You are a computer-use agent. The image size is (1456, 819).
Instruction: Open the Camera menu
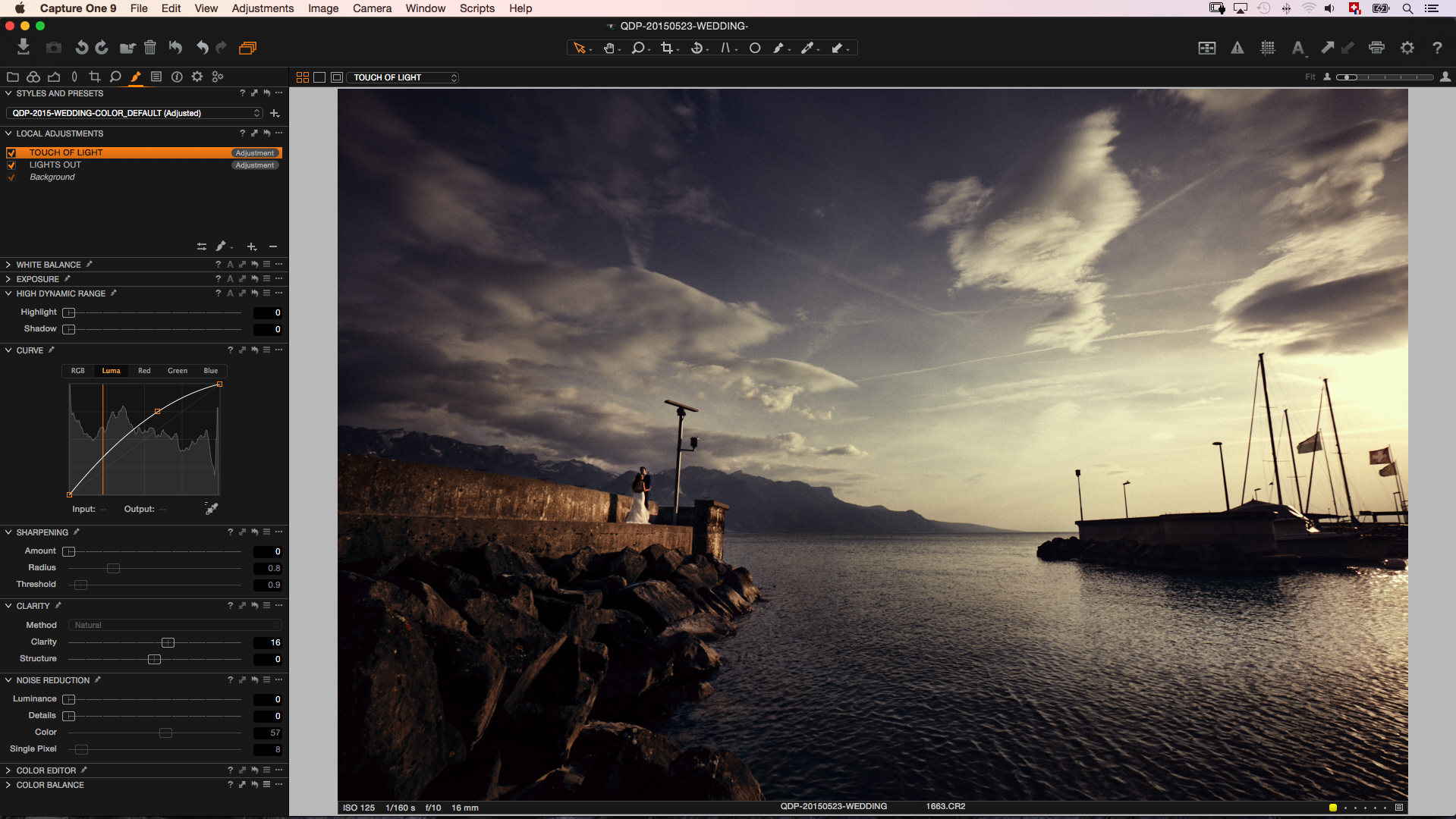point(372,8)
